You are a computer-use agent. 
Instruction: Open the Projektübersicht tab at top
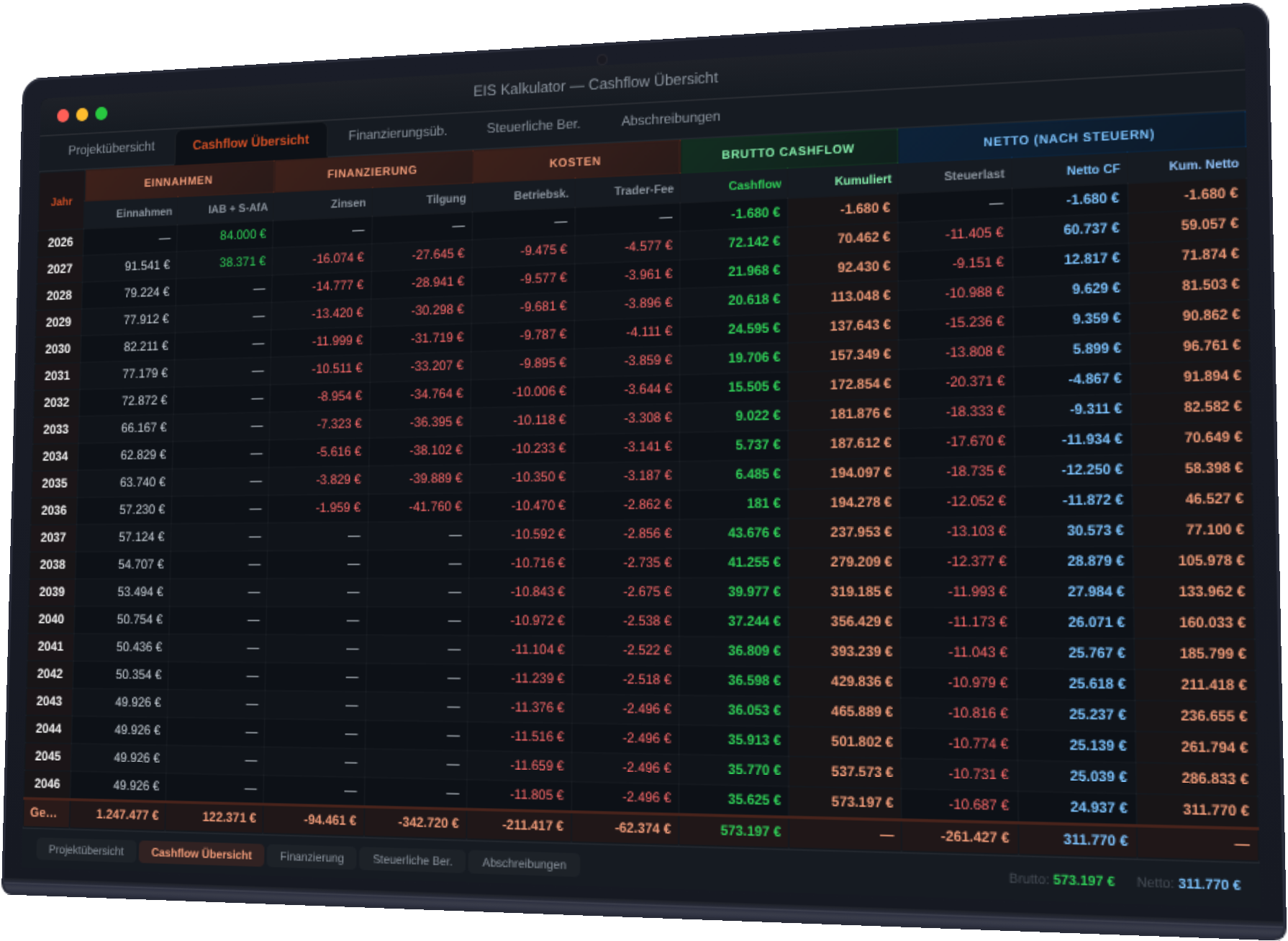point(111,148)
